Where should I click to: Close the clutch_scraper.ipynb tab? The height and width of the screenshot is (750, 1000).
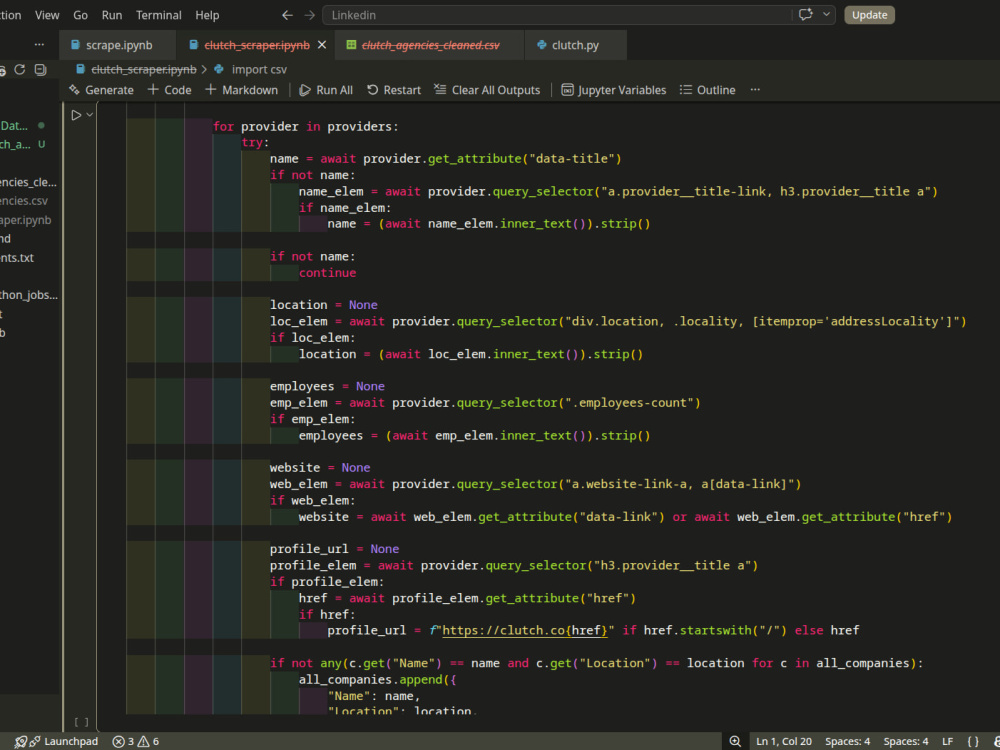point(322,45)
